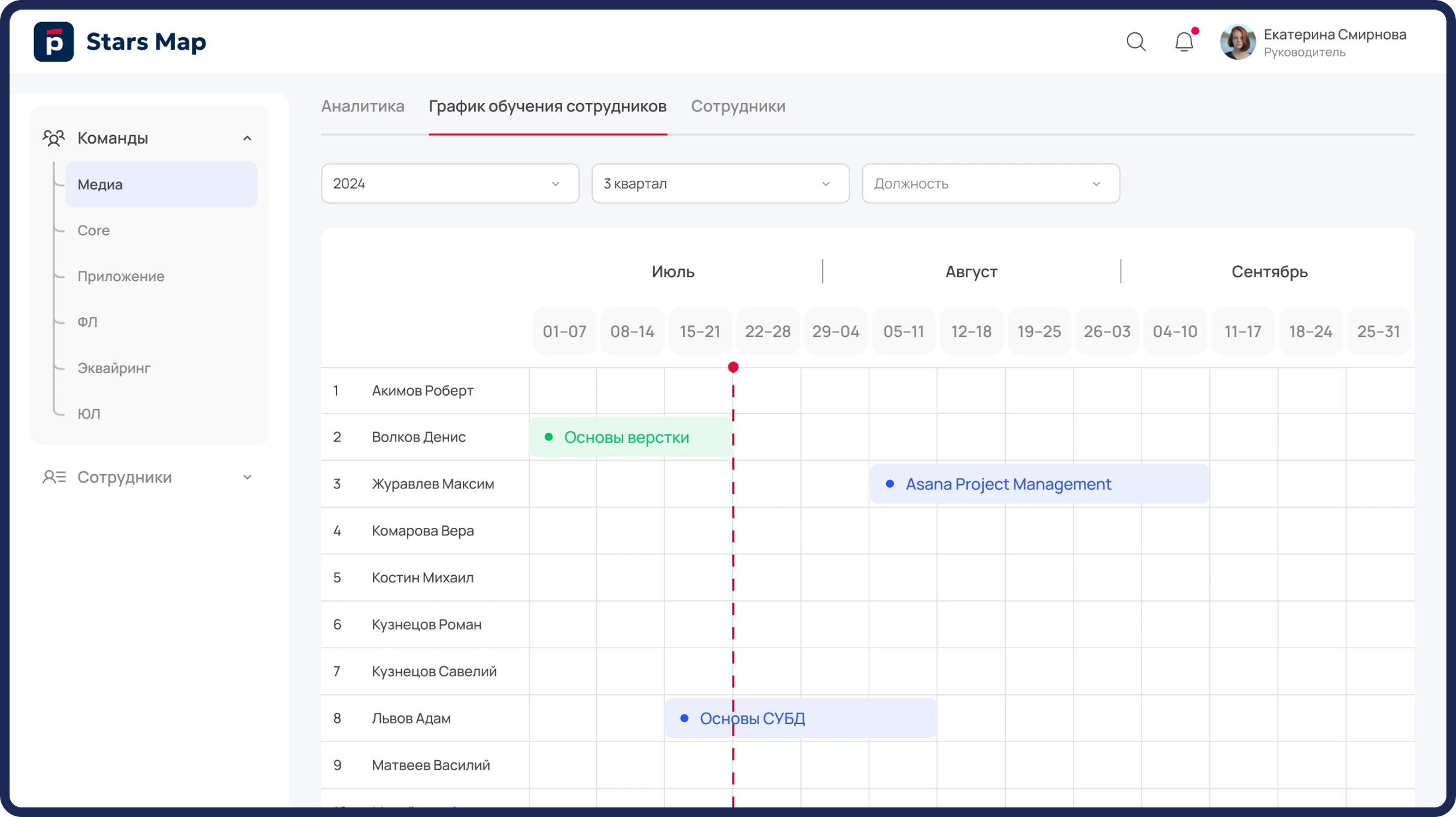Open the search magnifier icon
1456x817 pixels.
[x=1136, y=42]
